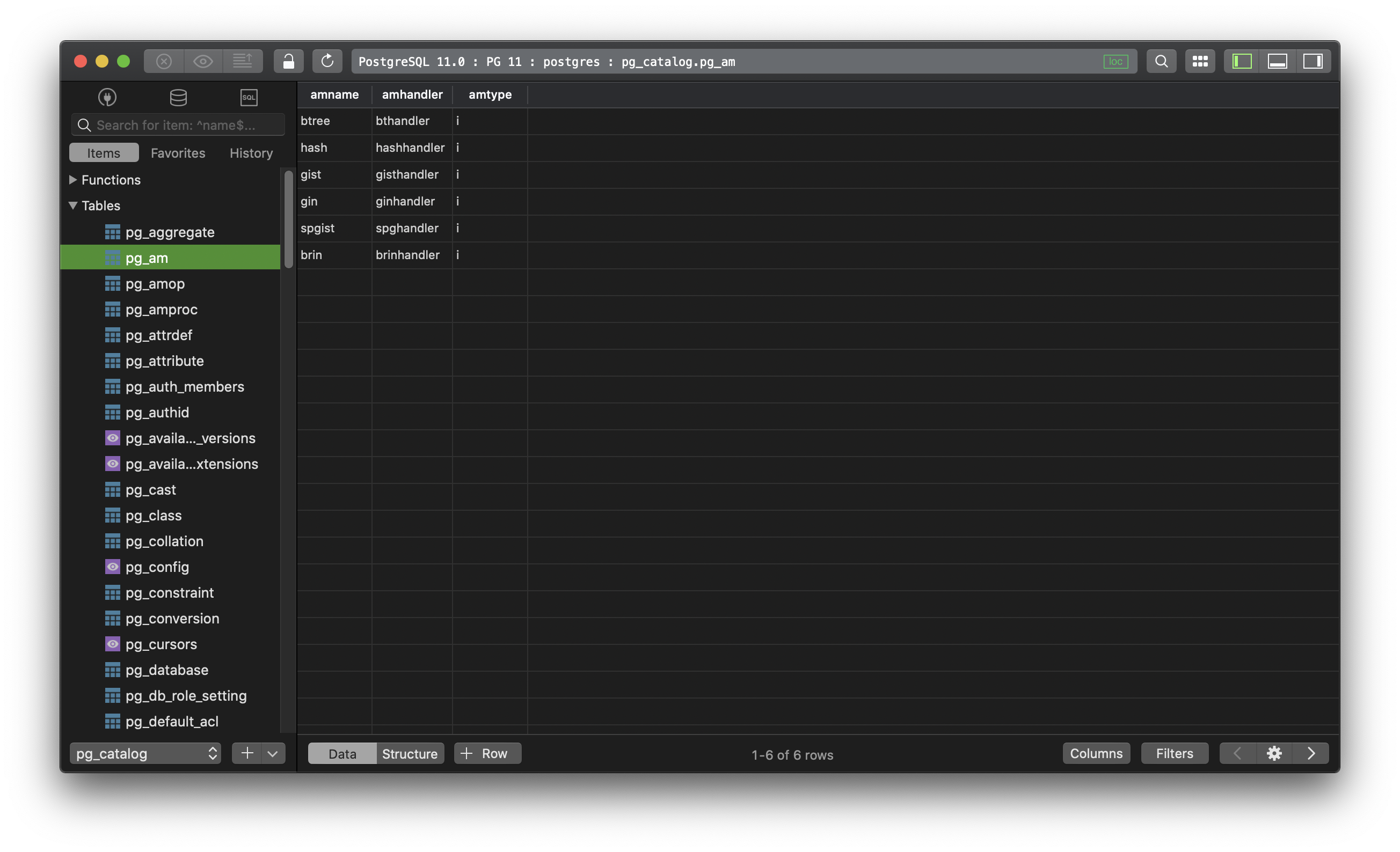The height and width of the screenshot is (852, 1400).
Task: Click next page navigation arrow
Action: tap(1310, 753)
